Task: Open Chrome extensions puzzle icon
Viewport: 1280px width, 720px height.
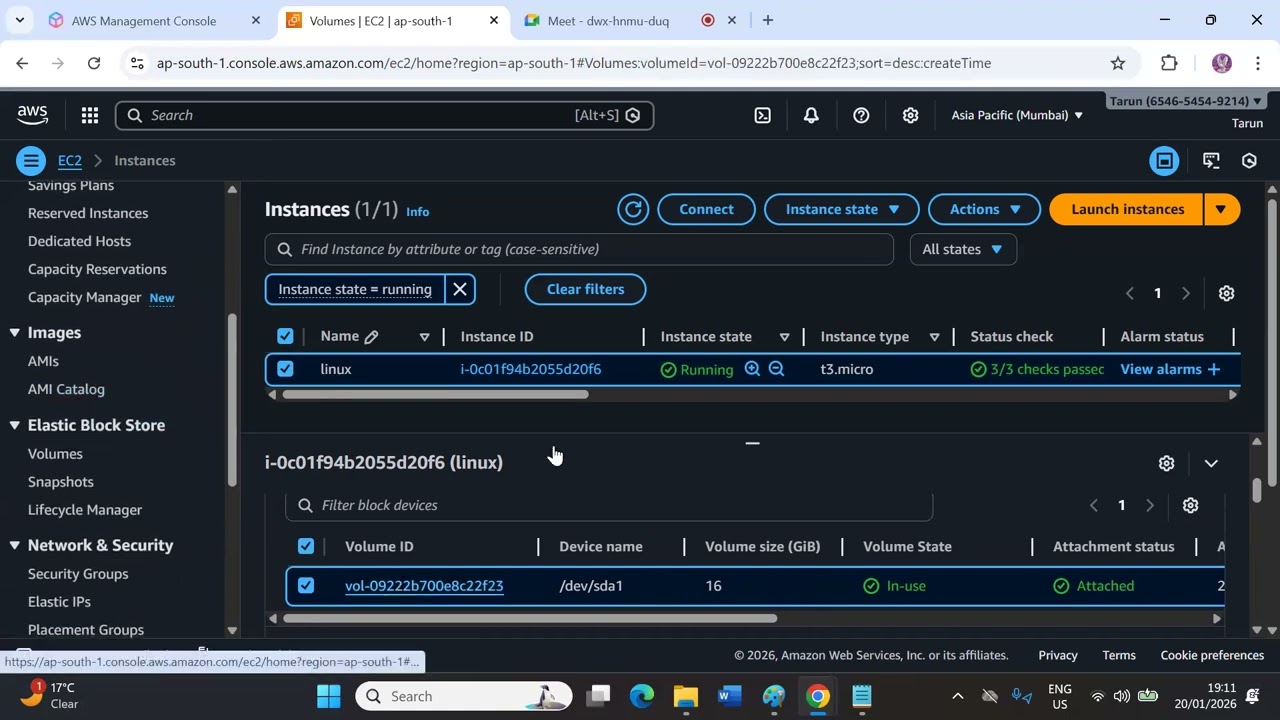Action: click(1169, 63)
